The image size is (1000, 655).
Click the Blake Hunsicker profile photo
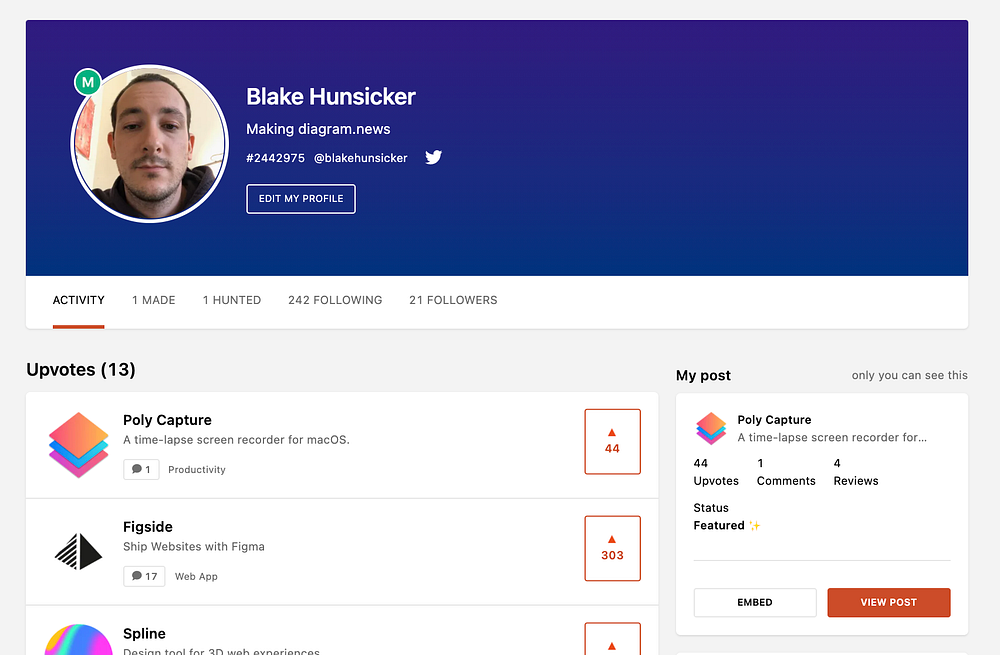point(150,144)
